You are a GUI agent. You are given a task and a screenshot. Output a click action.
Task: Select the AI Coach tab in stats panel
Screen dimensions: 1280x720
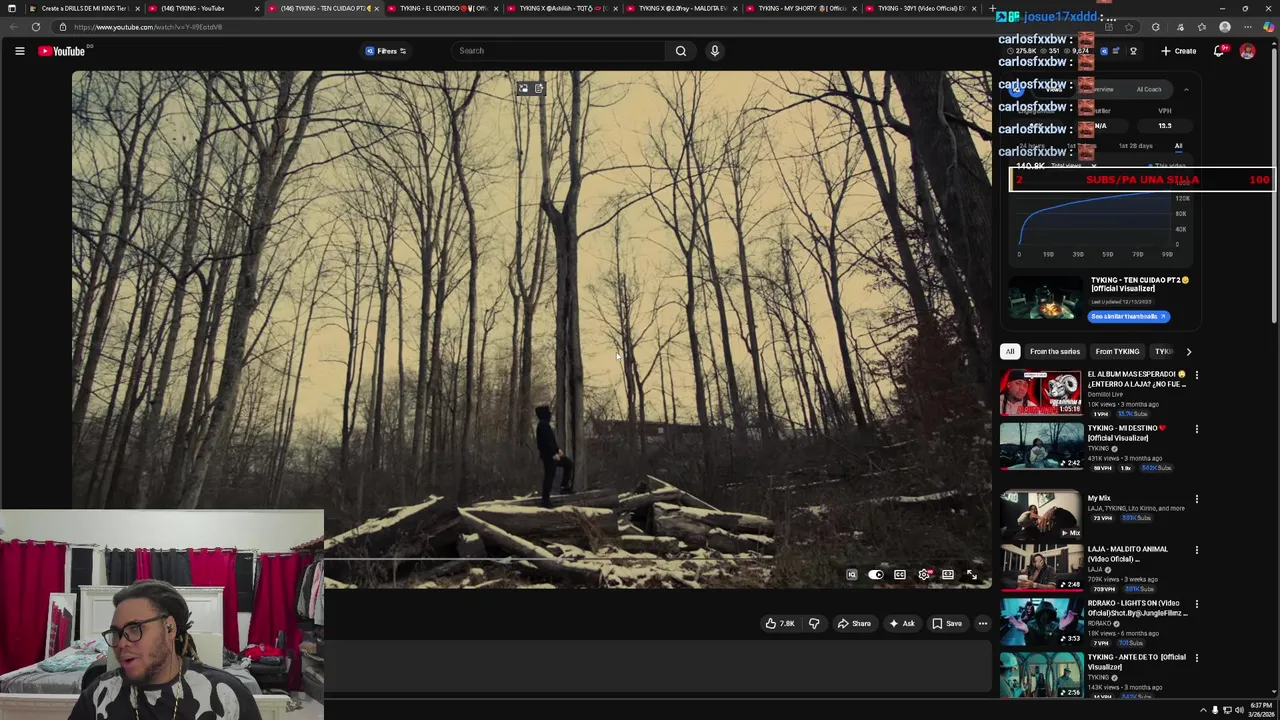pyautogui.click(x=1148, y=90)
